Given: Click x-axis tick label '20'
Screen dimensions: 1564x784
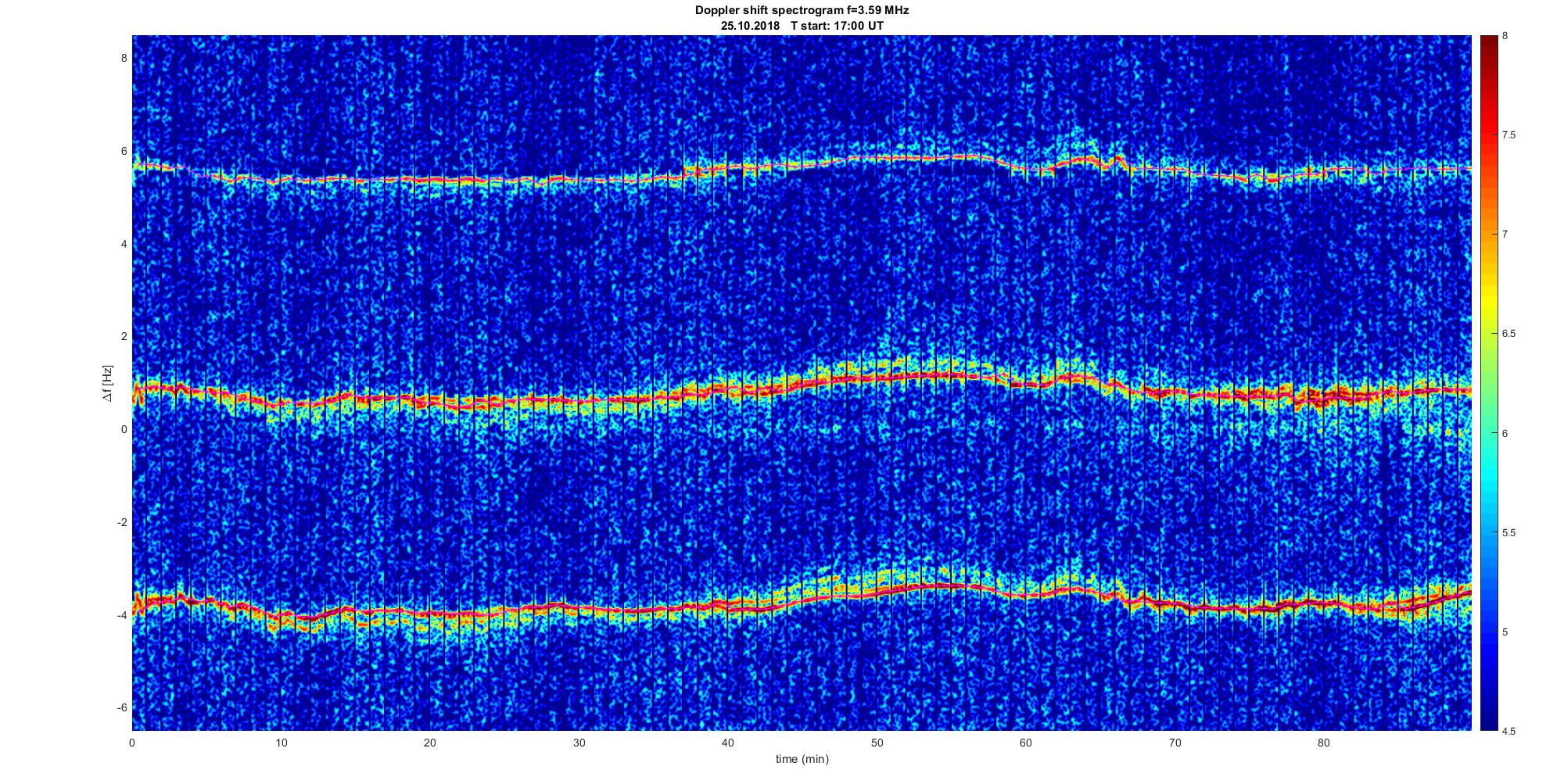Looking at the screenshot, I should click(430, 743).
